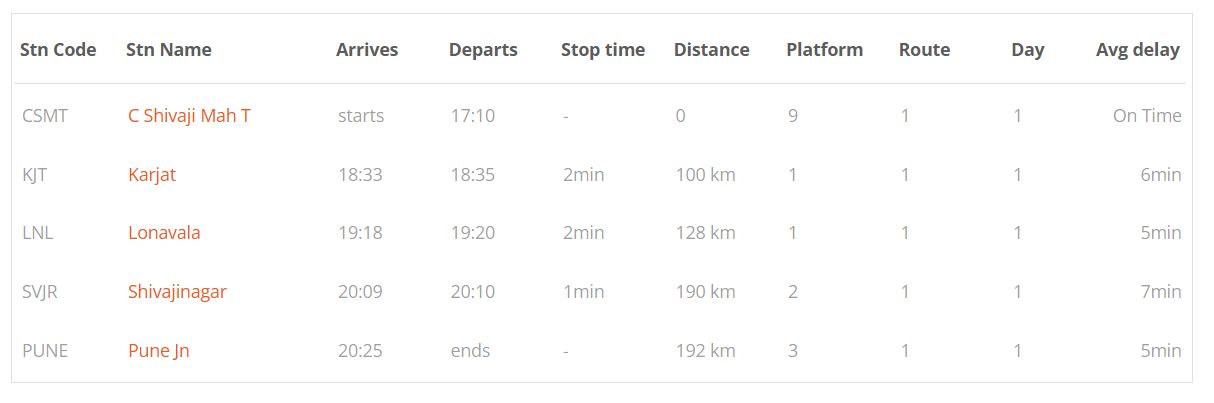Image resolution: width=1214 pixels, height=403 pixels.
Task: Click the 17:10 departure time
Action: pyautogui.click(x=473, y=116)
